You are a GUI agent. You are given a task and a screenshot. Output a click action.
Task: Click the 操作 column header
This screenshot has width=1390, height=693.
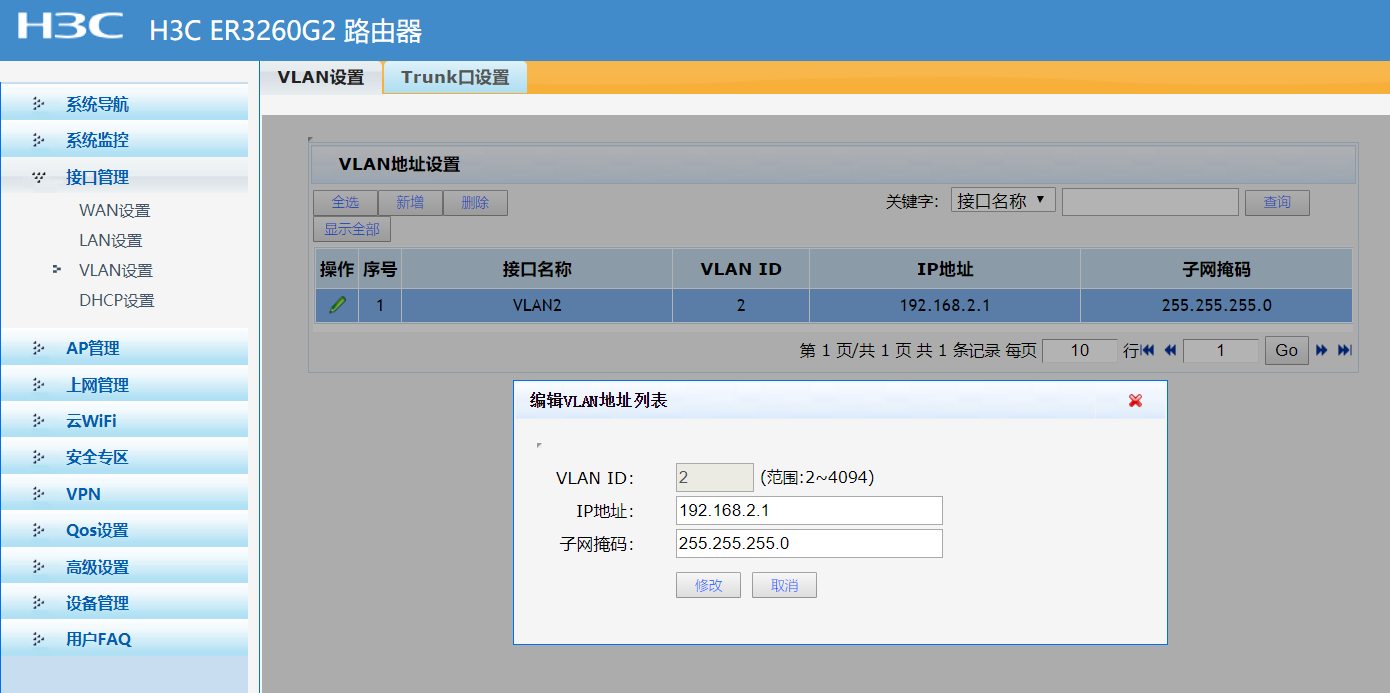(x=337, y=269)
